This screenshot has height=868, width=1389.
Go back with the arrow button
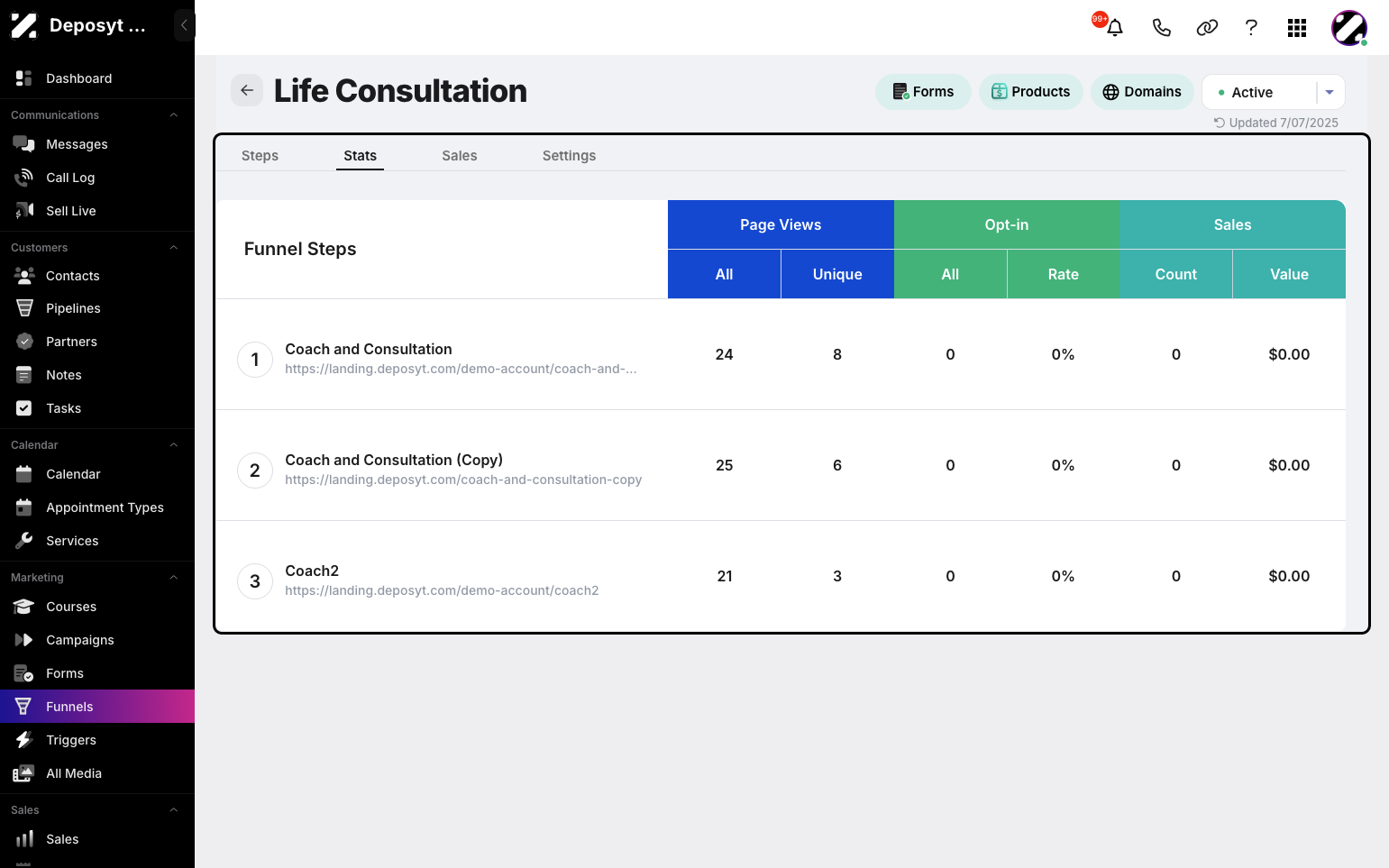tap(247, 90)
